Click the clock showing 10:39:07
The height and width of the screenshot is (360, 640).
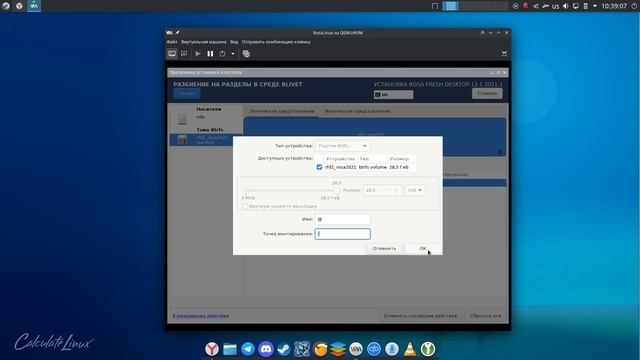click(614, 6)
